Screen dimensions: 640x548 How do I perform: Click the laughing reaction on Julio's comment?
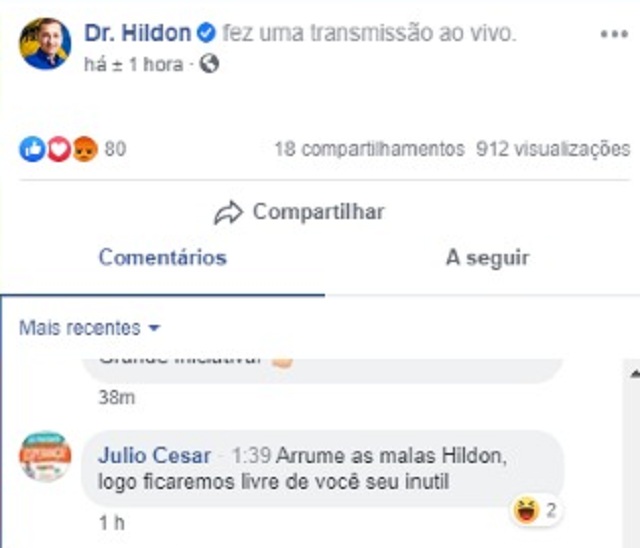click(527, 510)
